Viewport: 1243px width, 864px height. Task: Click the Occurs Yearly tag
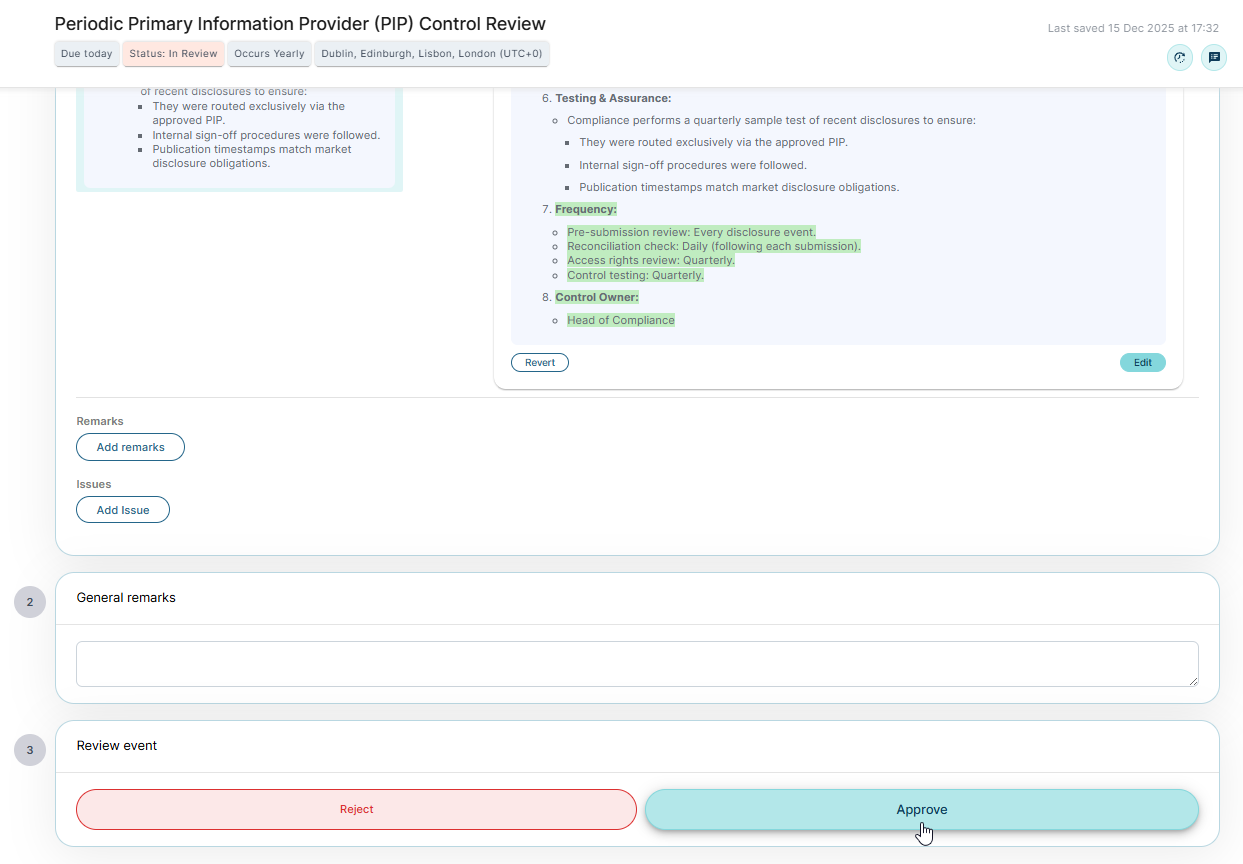tap(269, 54)
